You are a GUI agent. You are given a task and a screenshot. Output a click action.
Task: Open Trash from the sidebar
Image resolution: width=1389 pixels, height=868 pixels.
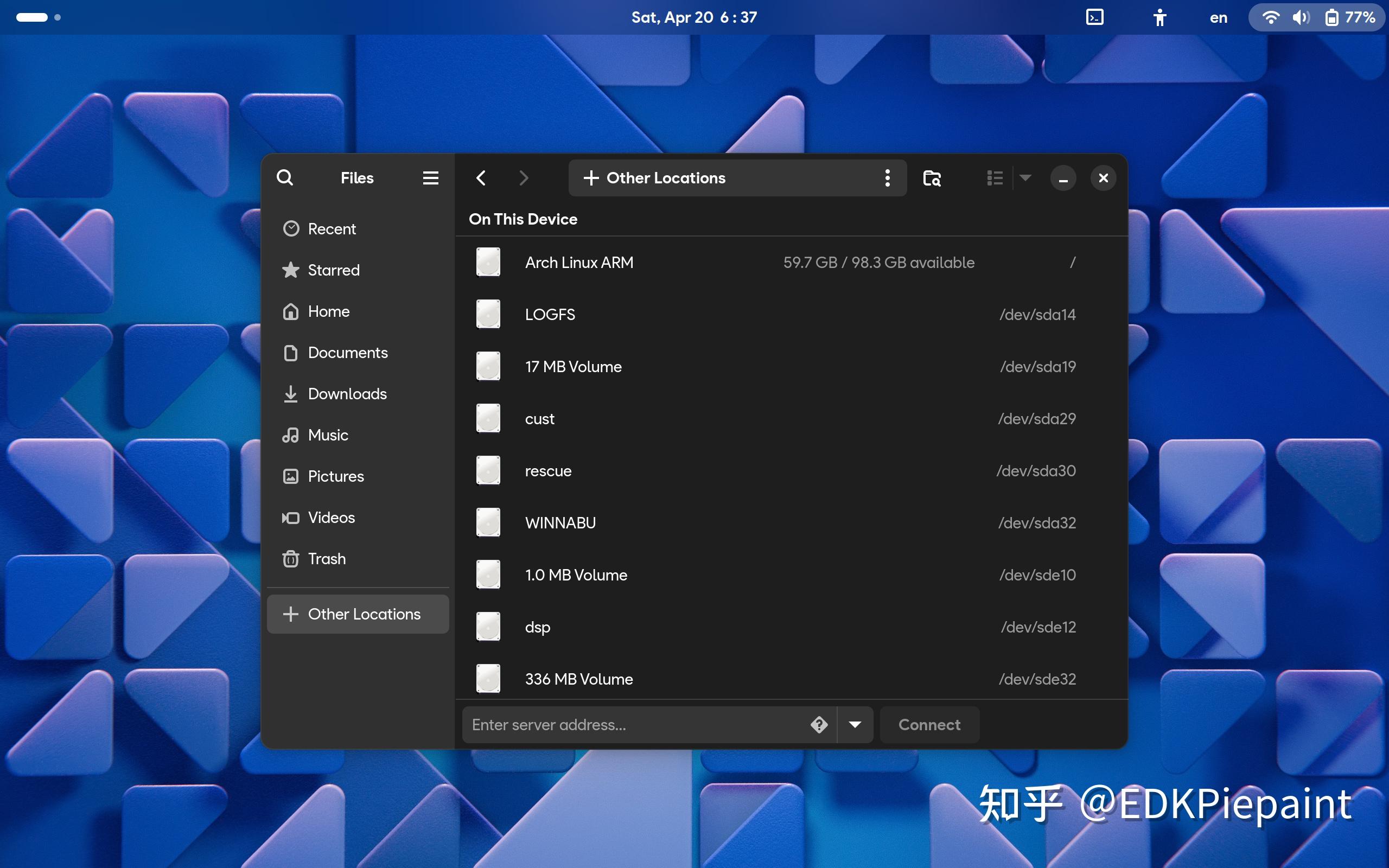(x=327, y=558)
